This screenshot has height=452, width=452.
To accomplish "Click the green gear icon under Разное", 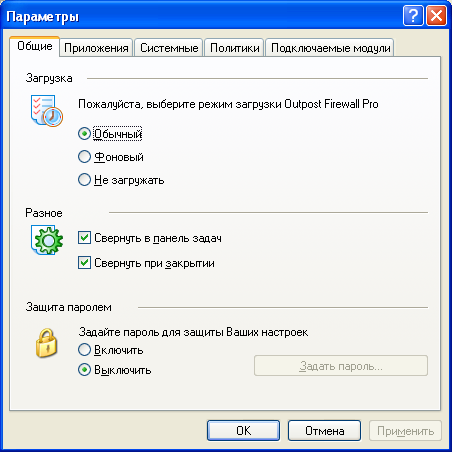I will [47, 240].
